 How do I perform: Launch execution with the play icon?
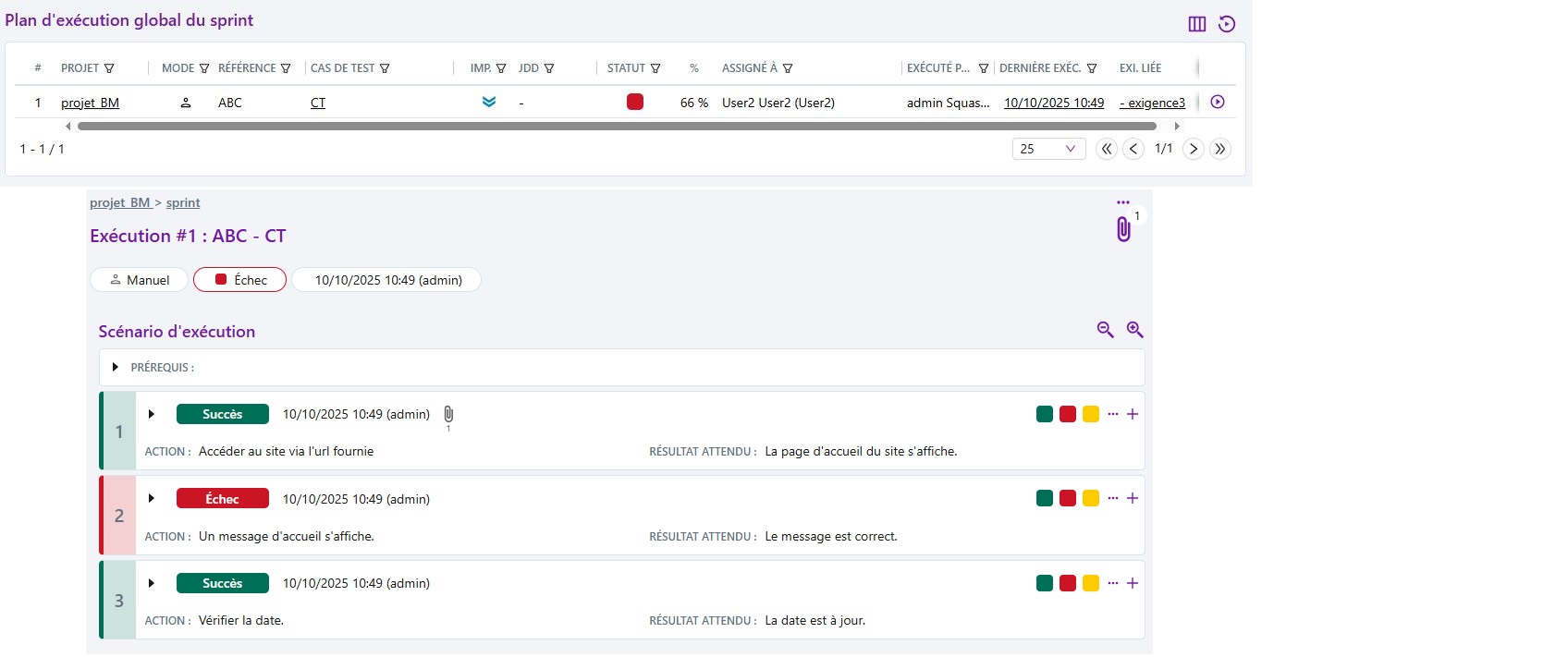point(1218,103)
